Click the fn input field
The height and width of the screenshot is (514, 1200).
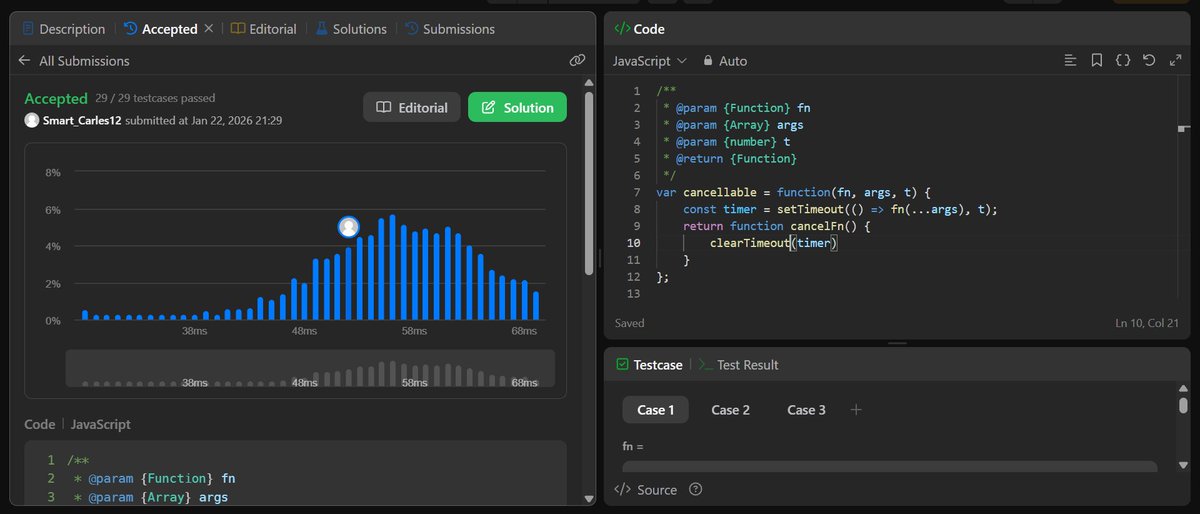(890, 466)
